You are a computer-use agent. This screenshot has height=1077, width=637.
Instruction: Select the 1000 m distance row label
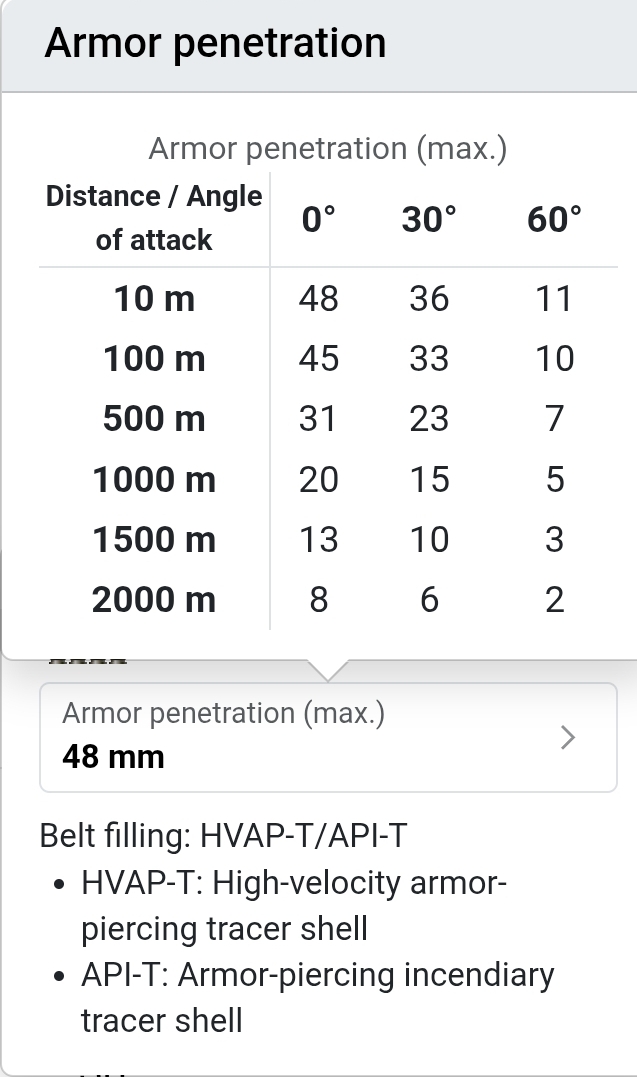pos(154,479)
